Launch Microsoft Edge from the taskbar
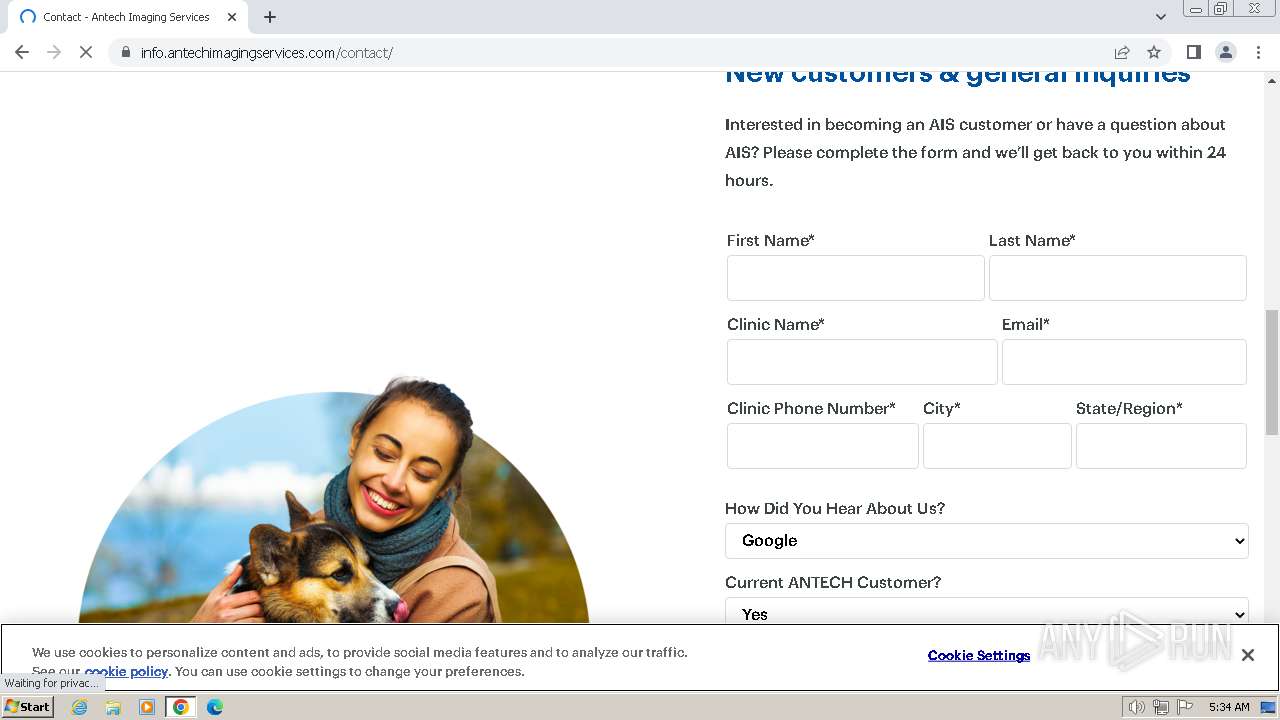1280x720 pixels. click(x=215, y=707)
